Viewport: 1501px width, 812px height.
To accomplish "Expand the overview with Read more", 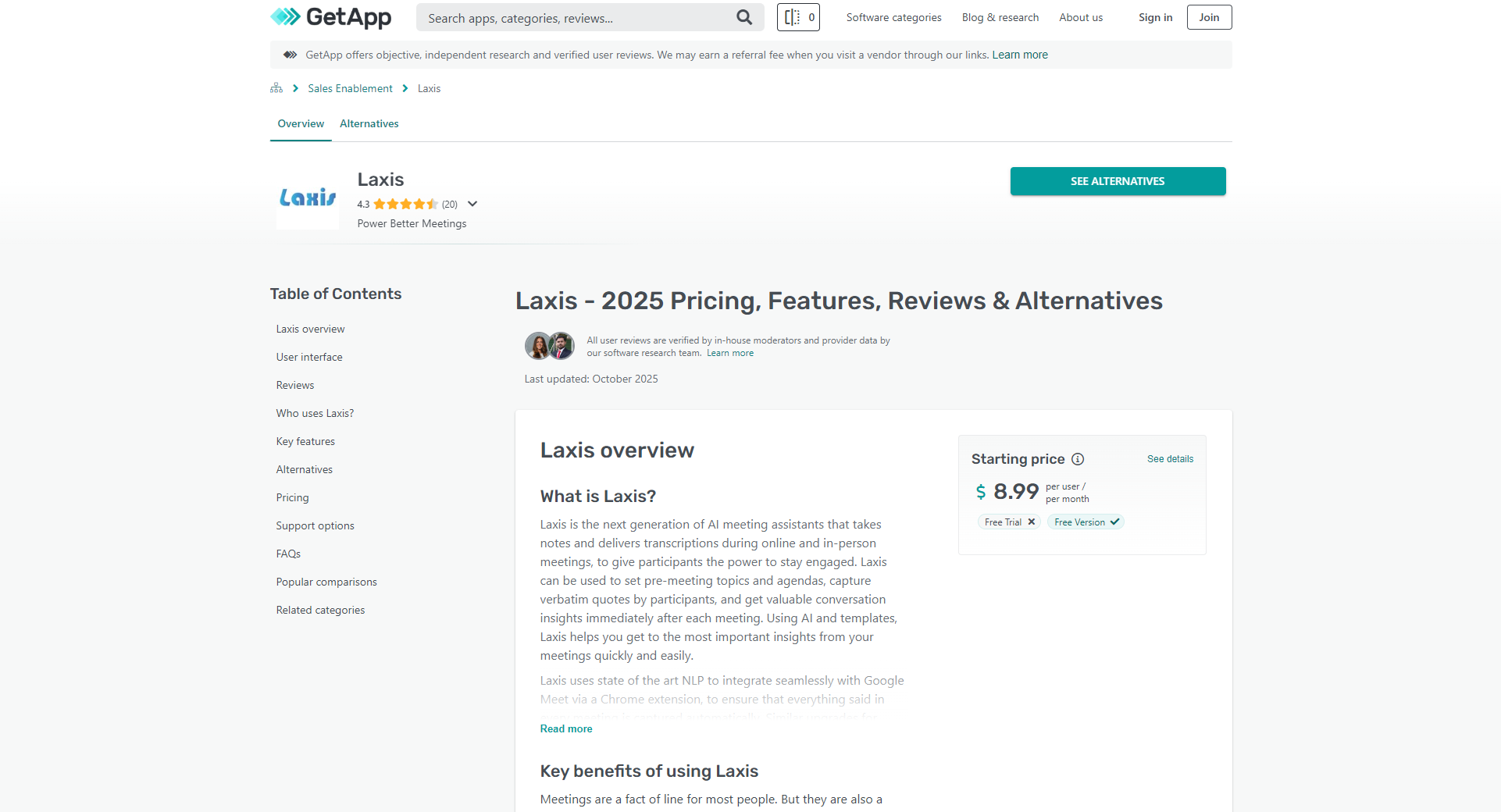I will tap(565, 728).
